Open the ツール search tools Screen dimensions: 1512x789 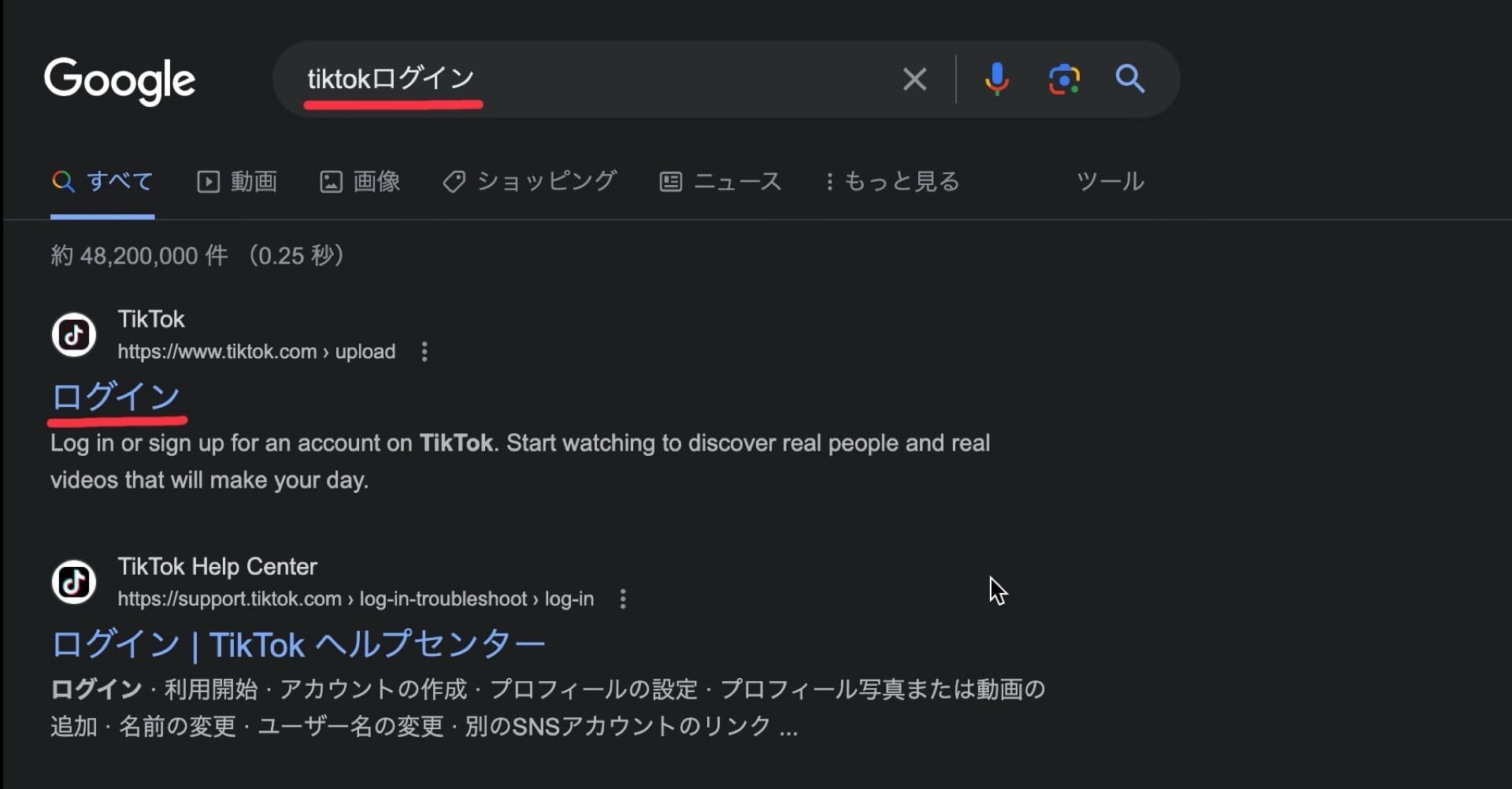pyautogui.click(x=1110, y=182)
